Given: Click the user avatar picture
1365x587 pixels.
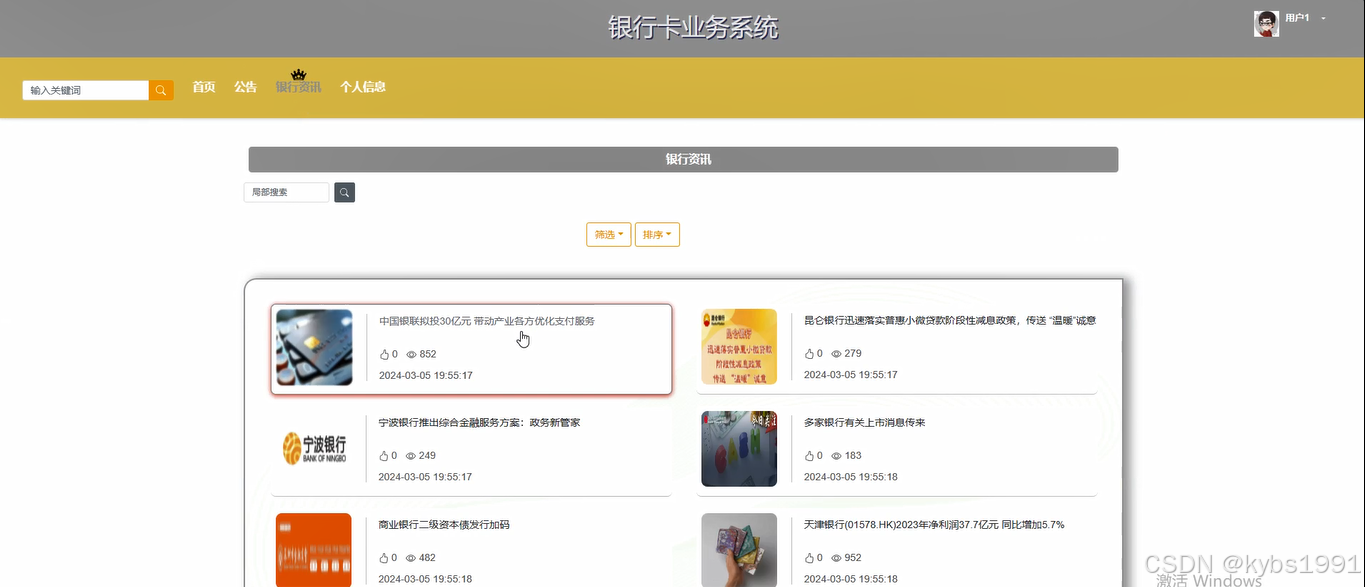Looking at the screenshot, I should pos(1267,24).
